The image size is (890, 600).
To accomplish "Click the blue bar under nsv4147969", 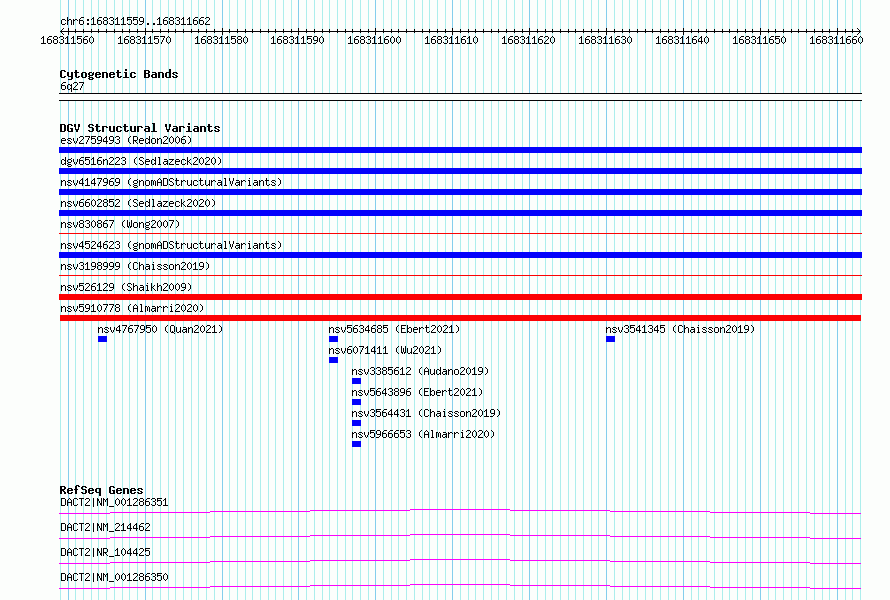I will pos(460,192).
